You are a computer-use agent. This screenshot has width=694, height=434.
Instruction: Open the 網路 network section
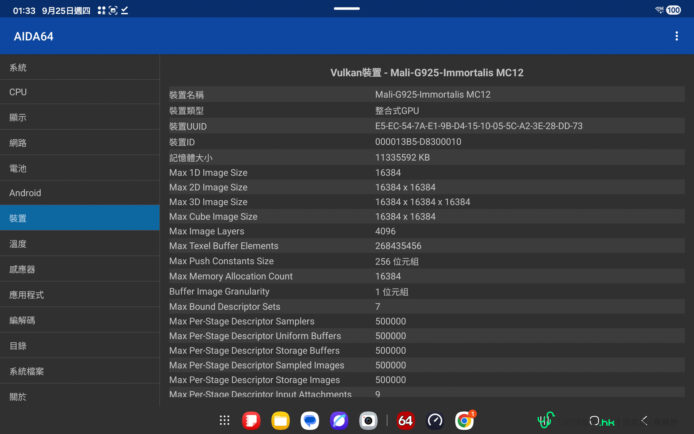[80, 142]
